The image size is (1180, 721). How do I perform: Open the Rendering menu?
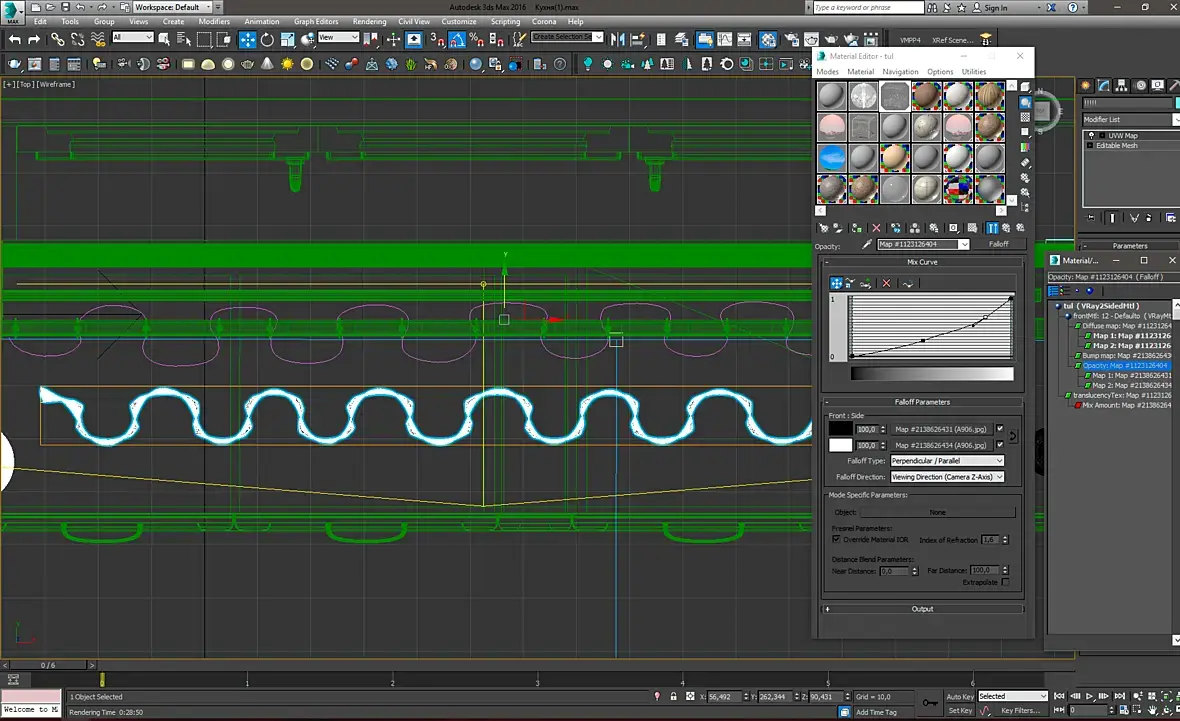click(x=369, y=21)
